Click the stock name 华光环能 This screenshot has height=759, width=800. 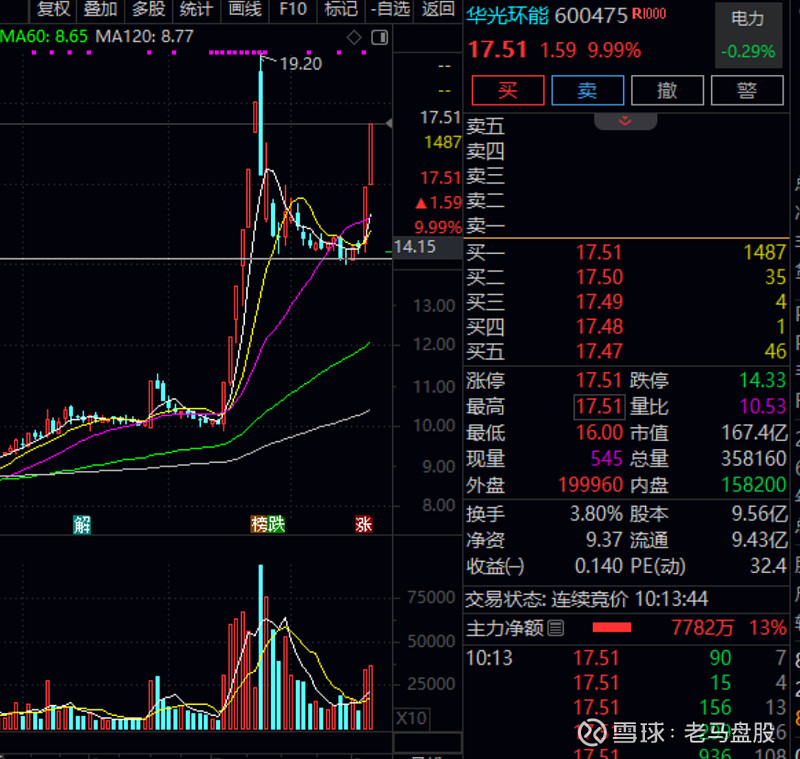507,16
